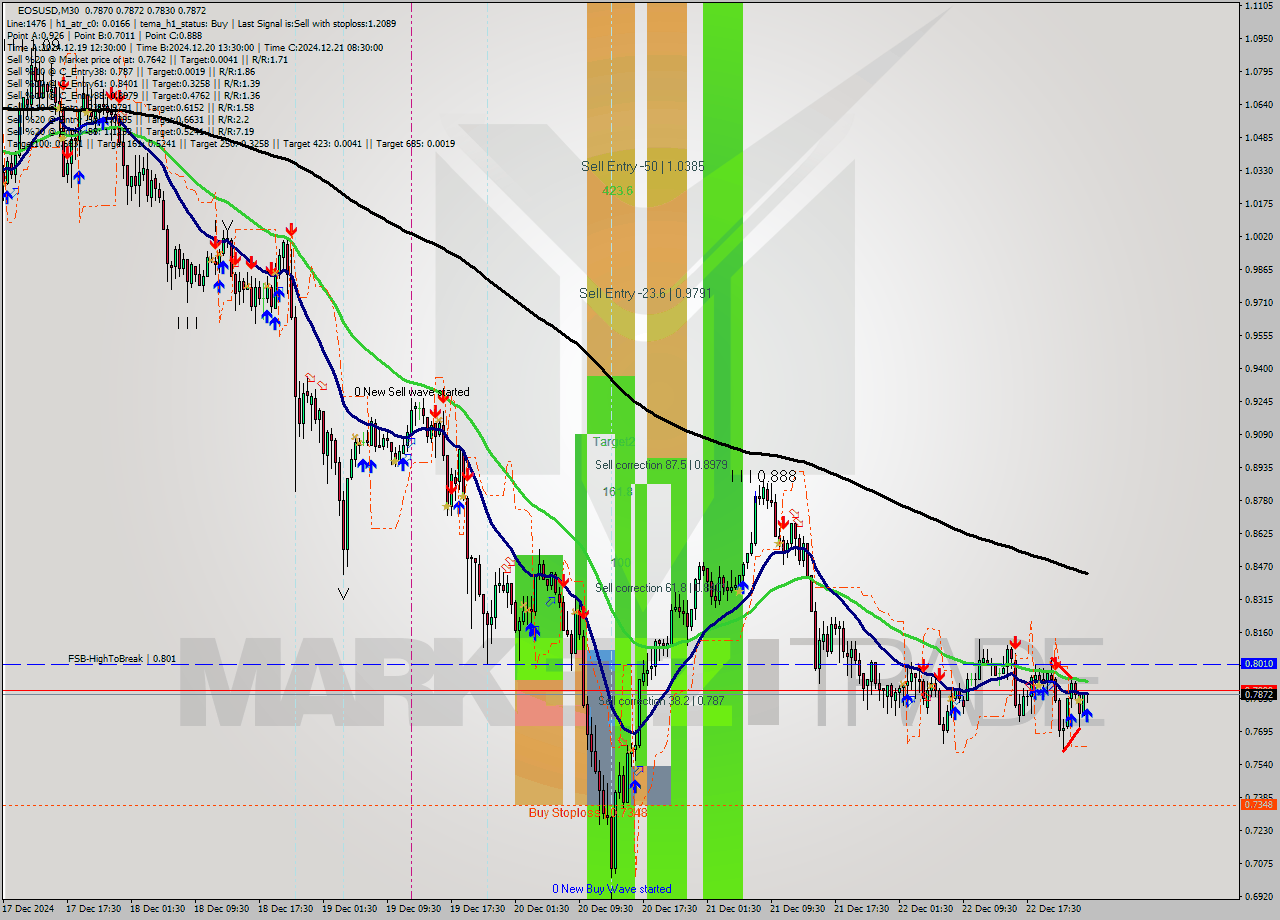Screen dimensions: 1280x920
Task: Click the Time A 2024.12.19 12:30:00 line
Action: pos(194,47)
